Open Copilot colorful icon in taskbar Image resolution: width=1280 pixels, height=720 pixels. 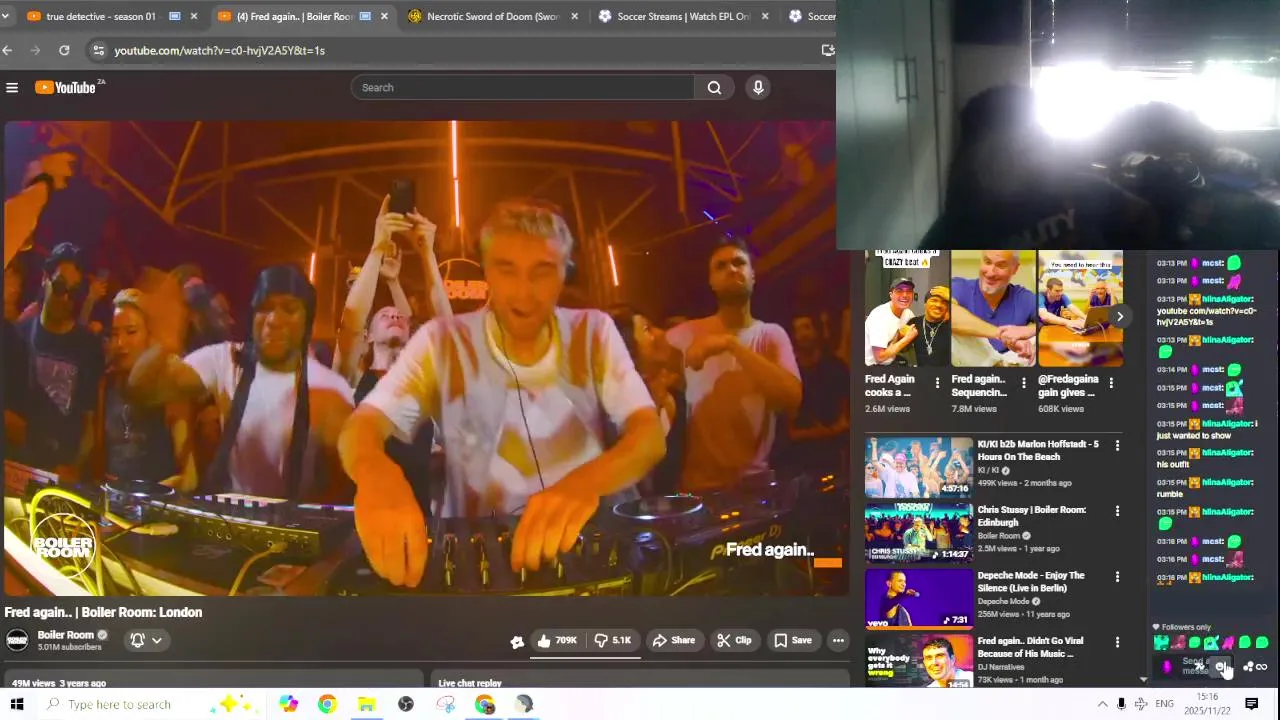pos(288,704)
